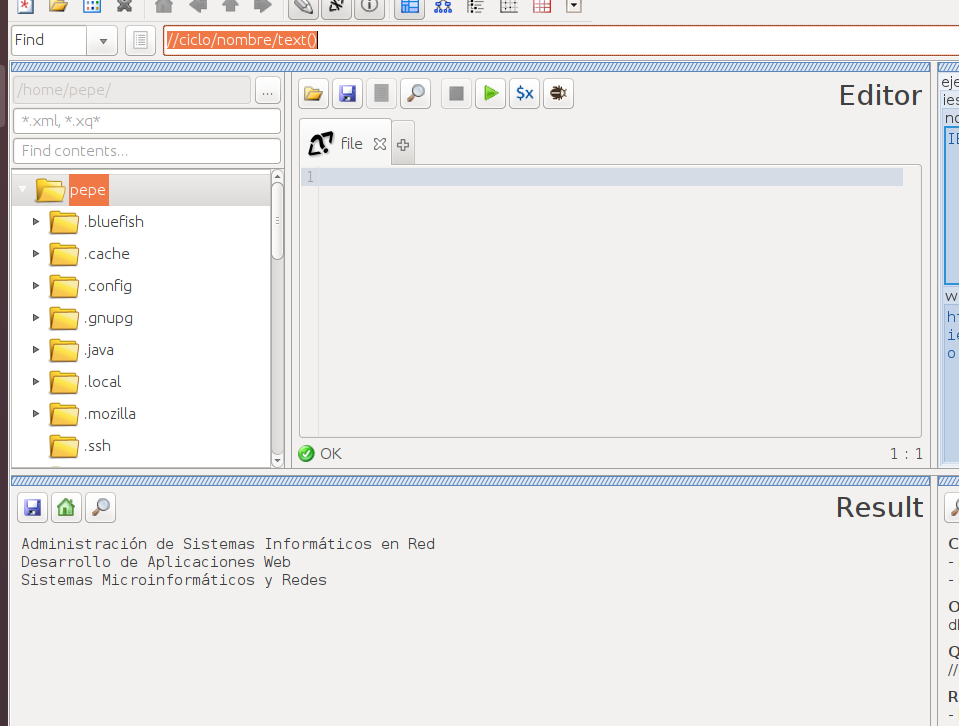Click the XPath query input field
The image size is (959, 726).
(561, 40)
